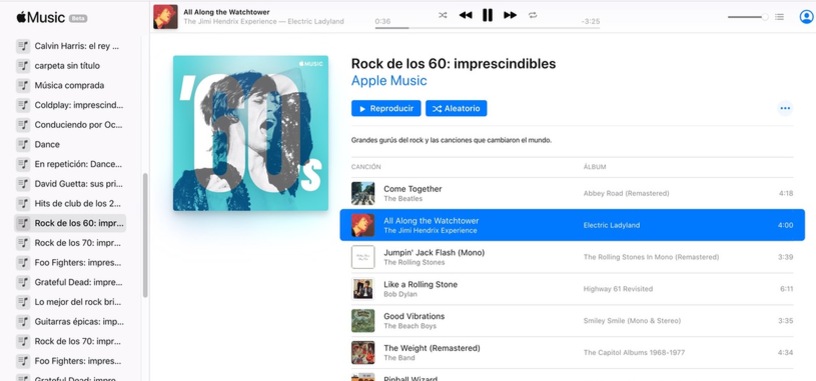The width and height of the screenshot is (816, 381).
Task: Click the playlist icon beside Dance
Action: [23, 145]
